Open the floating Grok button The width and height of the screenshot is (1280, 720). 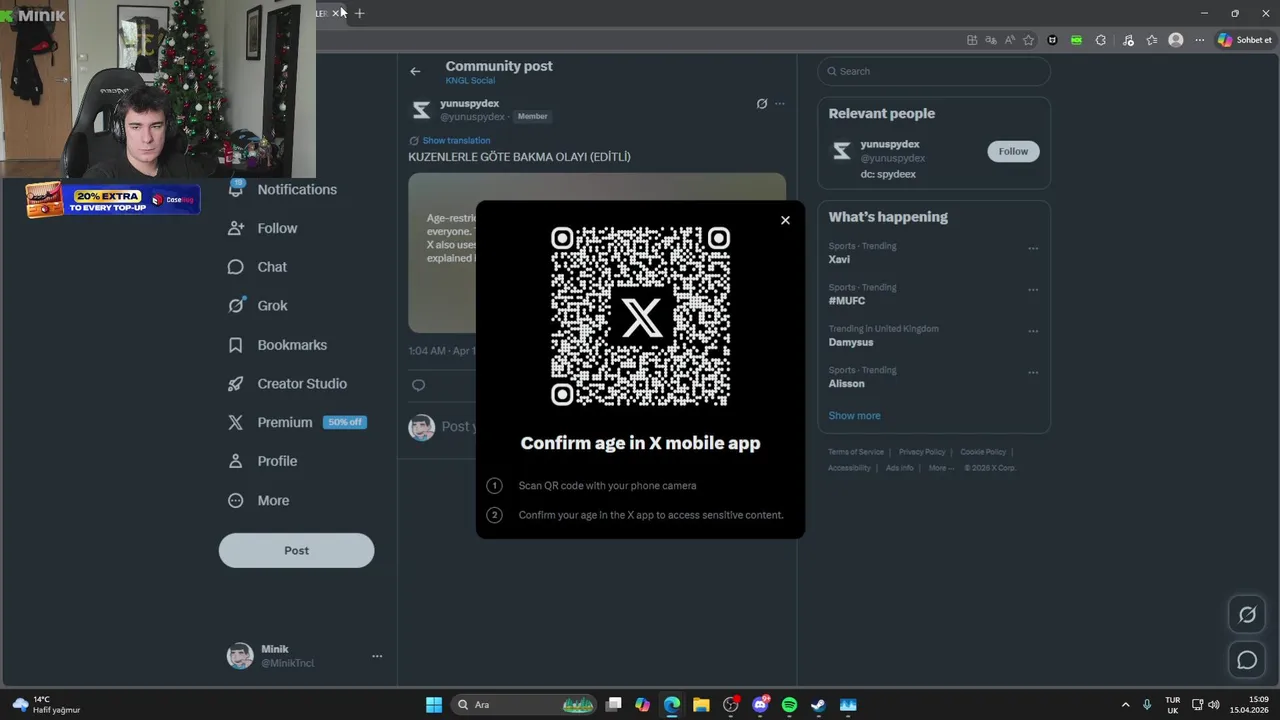click(x=1247, y=615)
